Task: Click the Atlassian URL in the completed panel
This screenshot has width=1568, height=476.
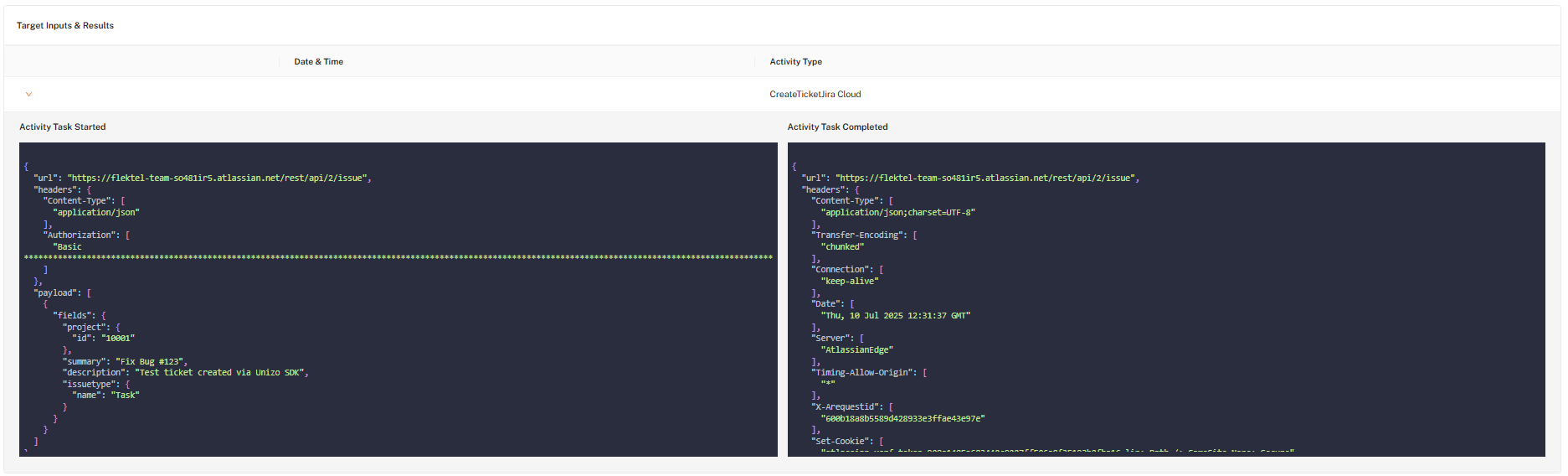Action: tap(985, 178)
